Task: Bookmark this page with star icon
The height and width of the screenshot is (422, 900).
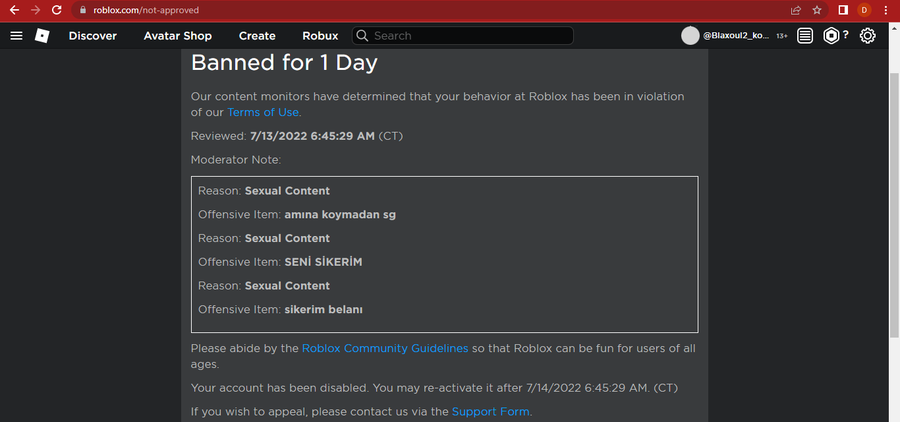Action: pyautogui.click(x=818, y=10)
